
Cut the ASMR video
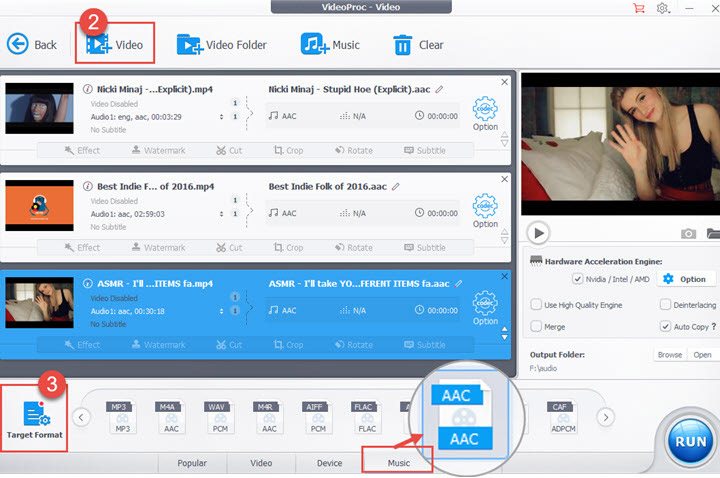(x=229, y=345)
